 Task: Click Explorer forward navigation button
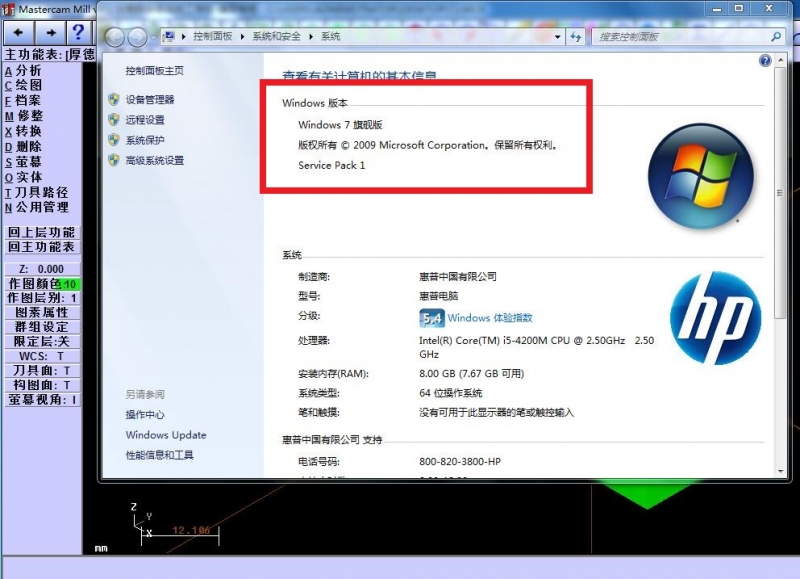[x=137, y=37]
